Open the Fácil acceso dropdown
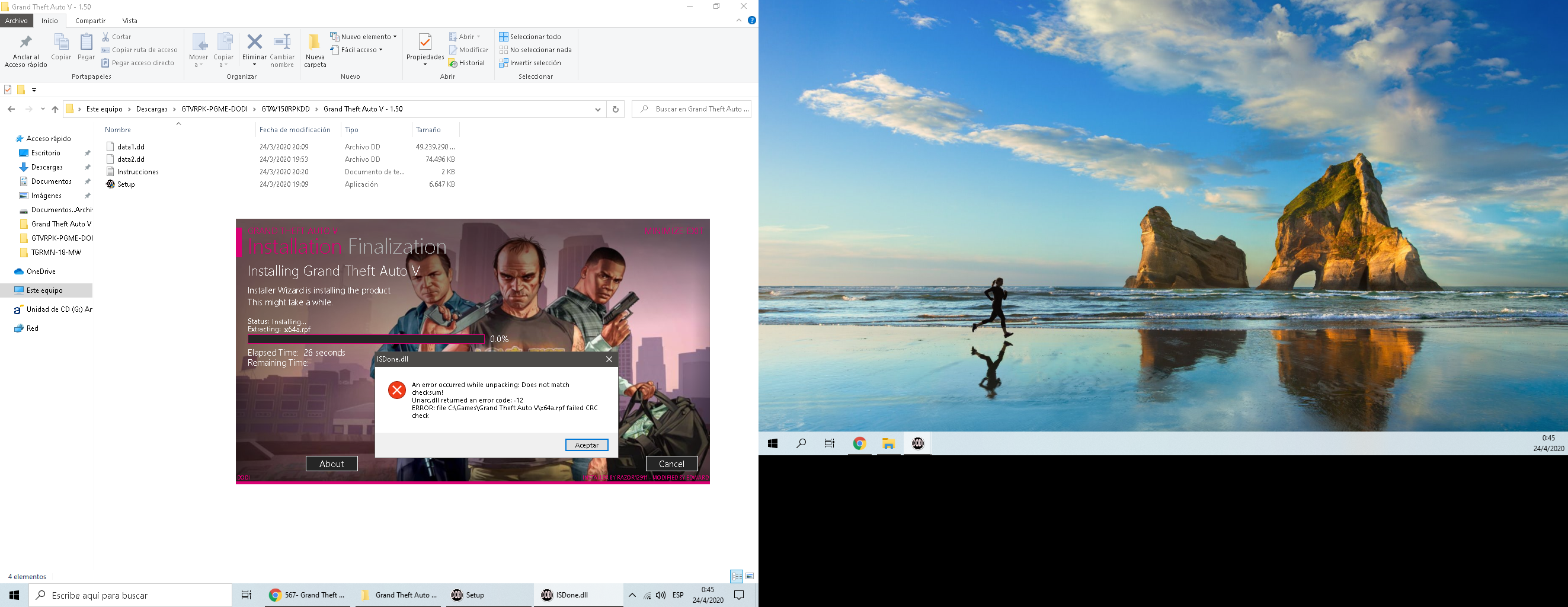 [357, 50]
